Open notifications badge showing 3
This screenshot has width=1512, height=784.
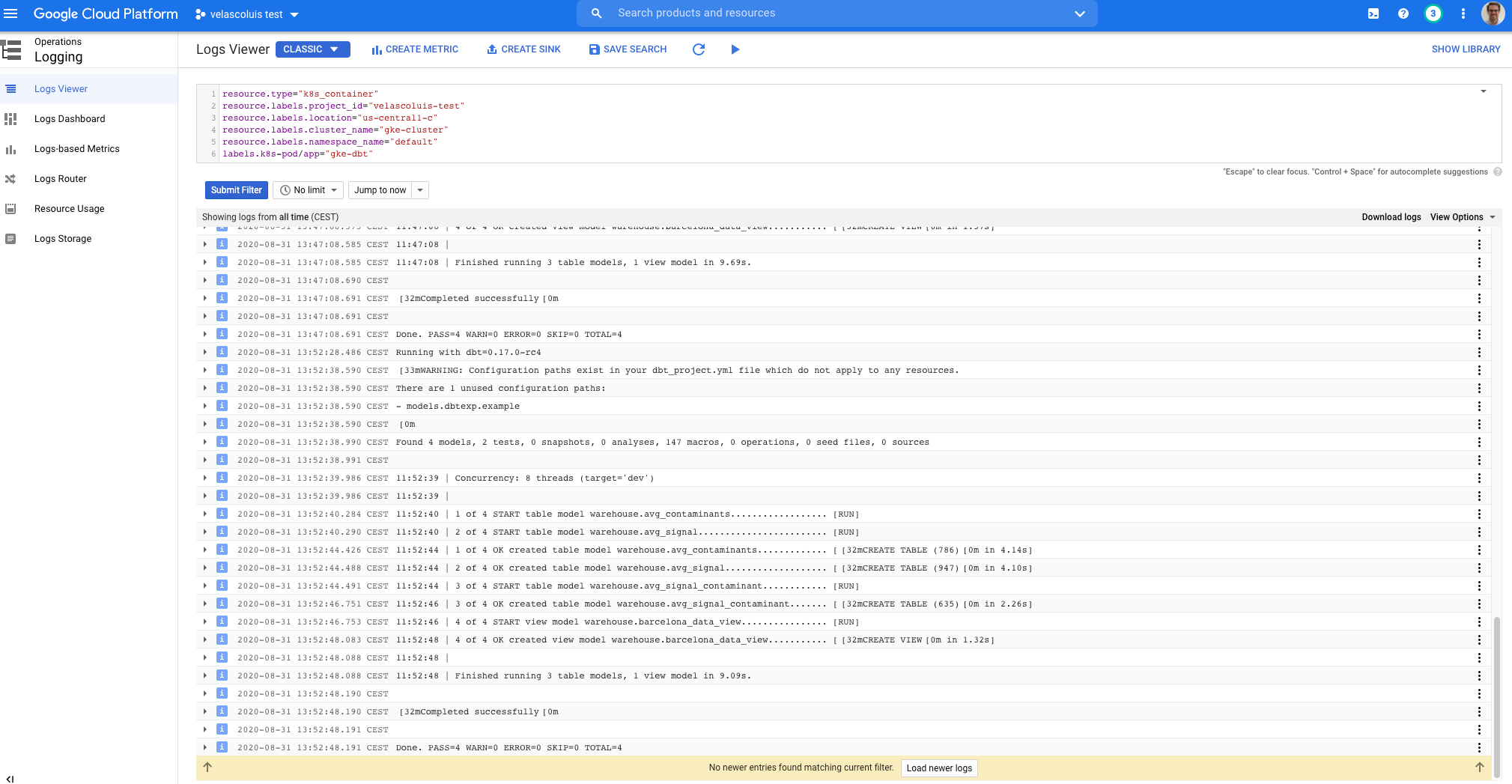pos(1433,13)
